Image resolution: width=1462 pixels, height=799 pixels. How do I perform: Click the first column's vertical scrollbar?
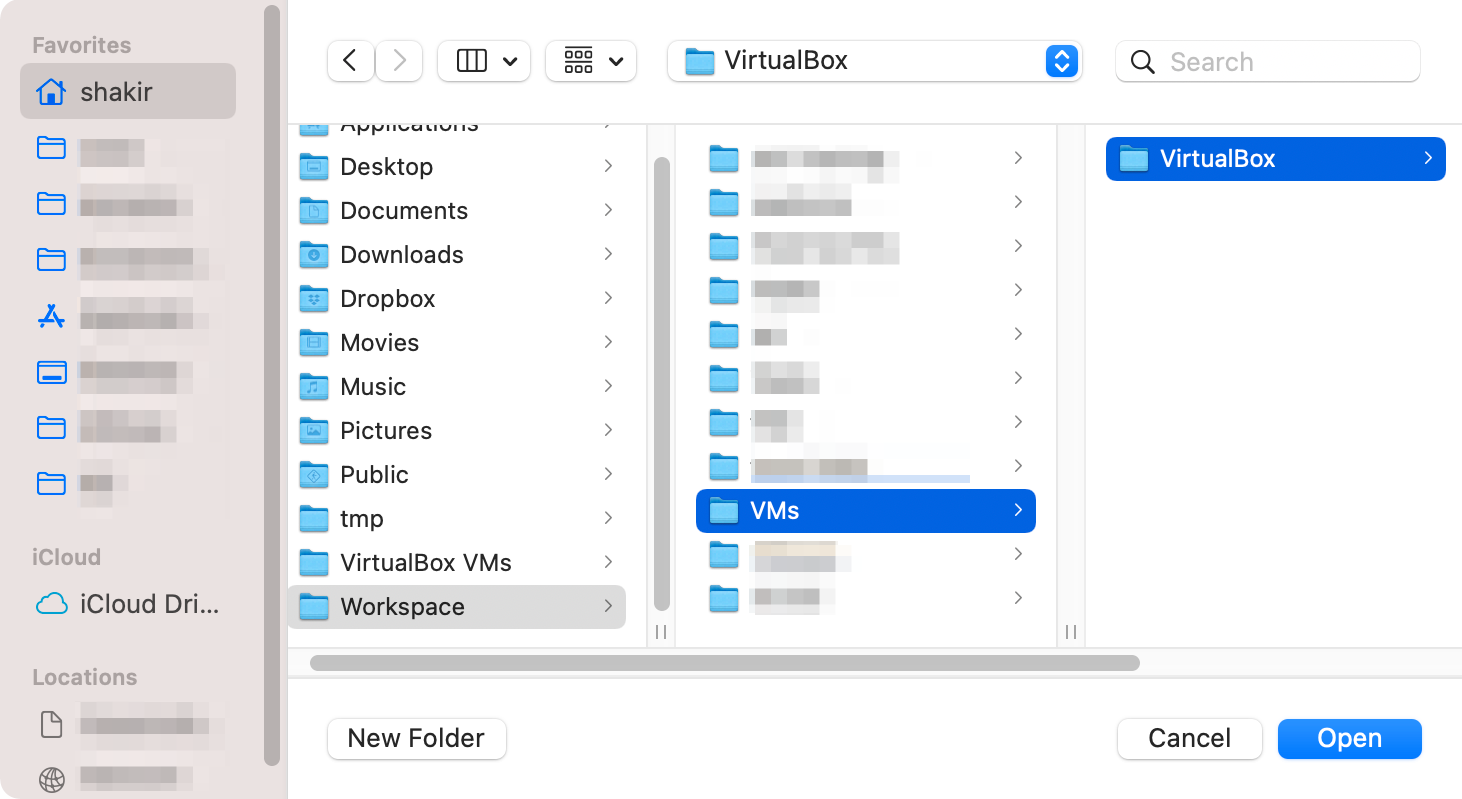(661, 383)
